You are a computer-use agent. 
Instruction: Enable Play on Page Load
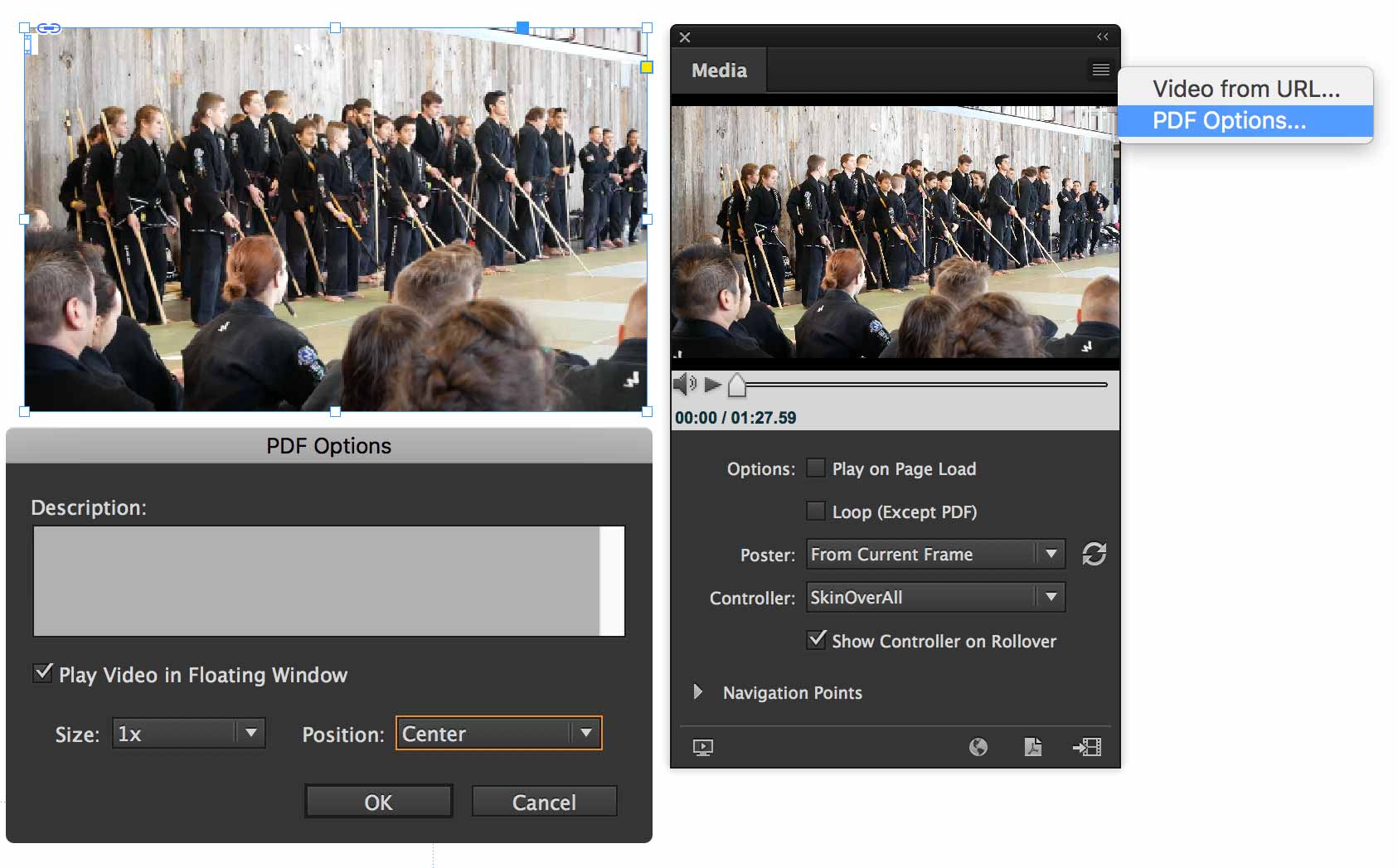816,468
